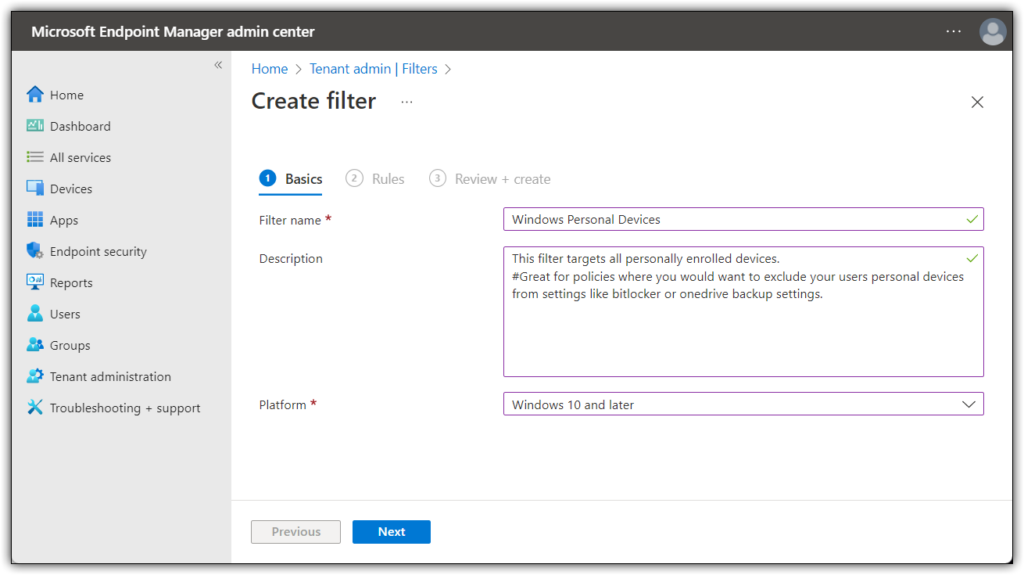Click step number 2 circle
Image resolution: width=1024 pixels, height=575 pixels.
tap(354, 178)
